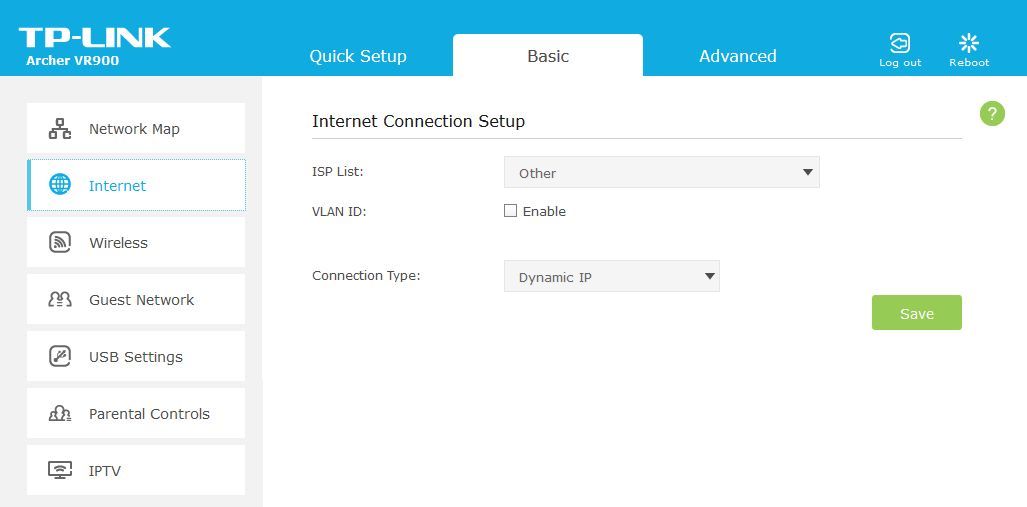Open the USB Settings icon
Viewport: 1027px width, 507px height.
60,356
